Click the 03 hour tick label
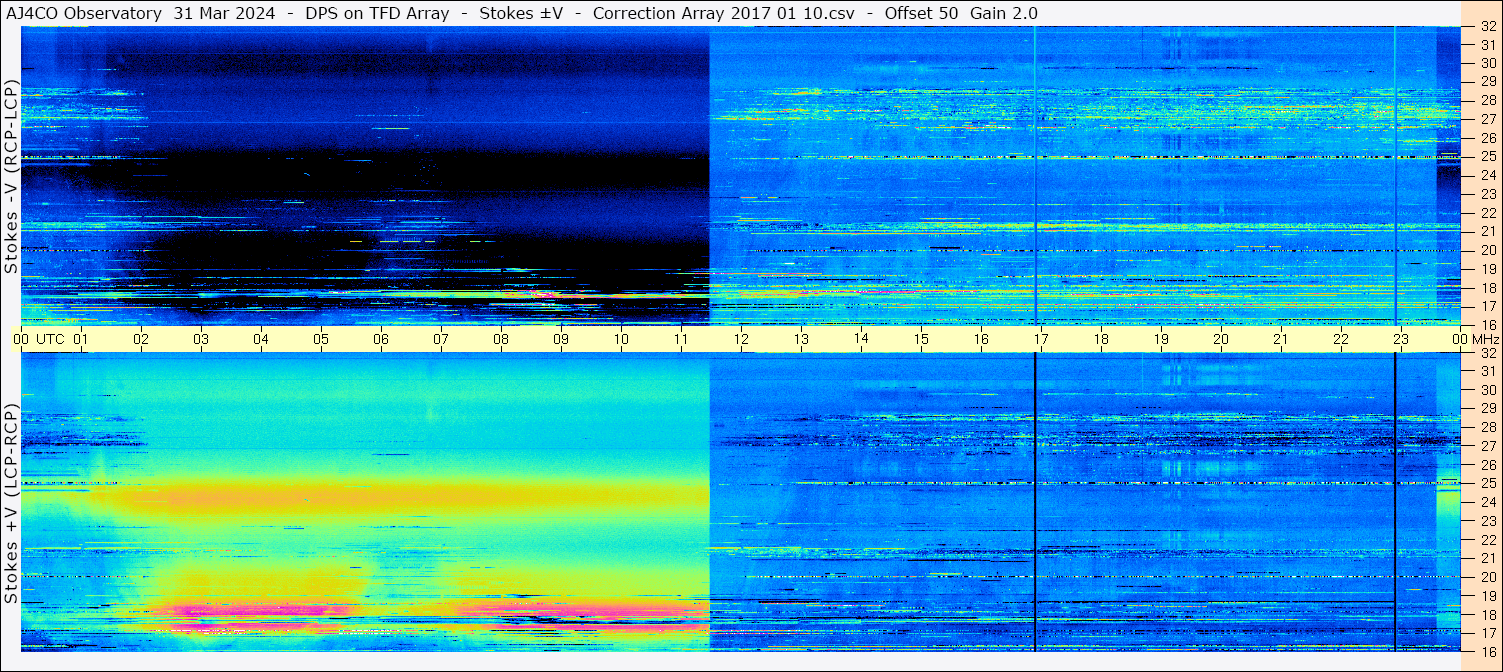 click(201, 339)
